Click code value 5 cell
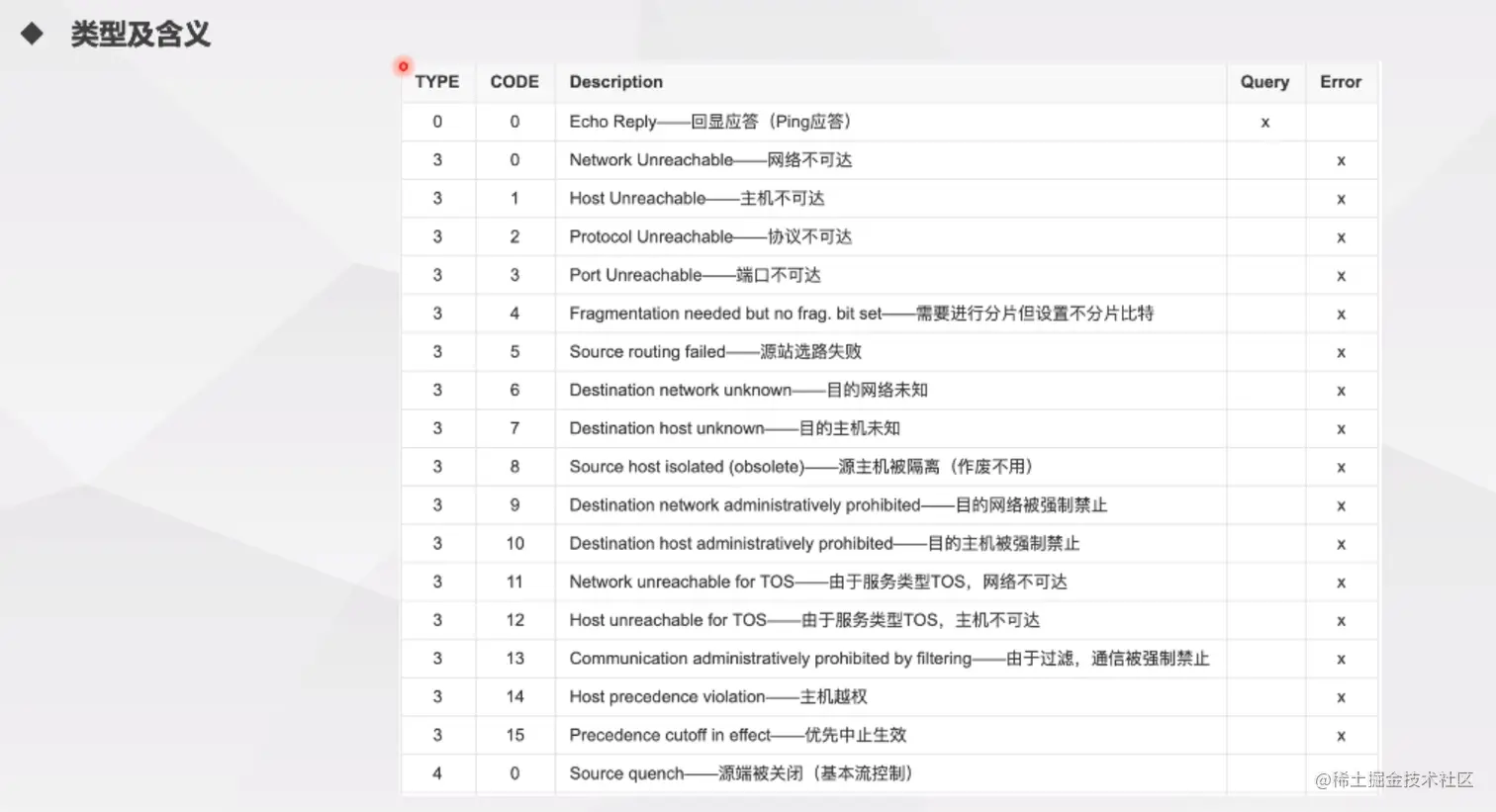The image size is (1496, 812). 514,352
